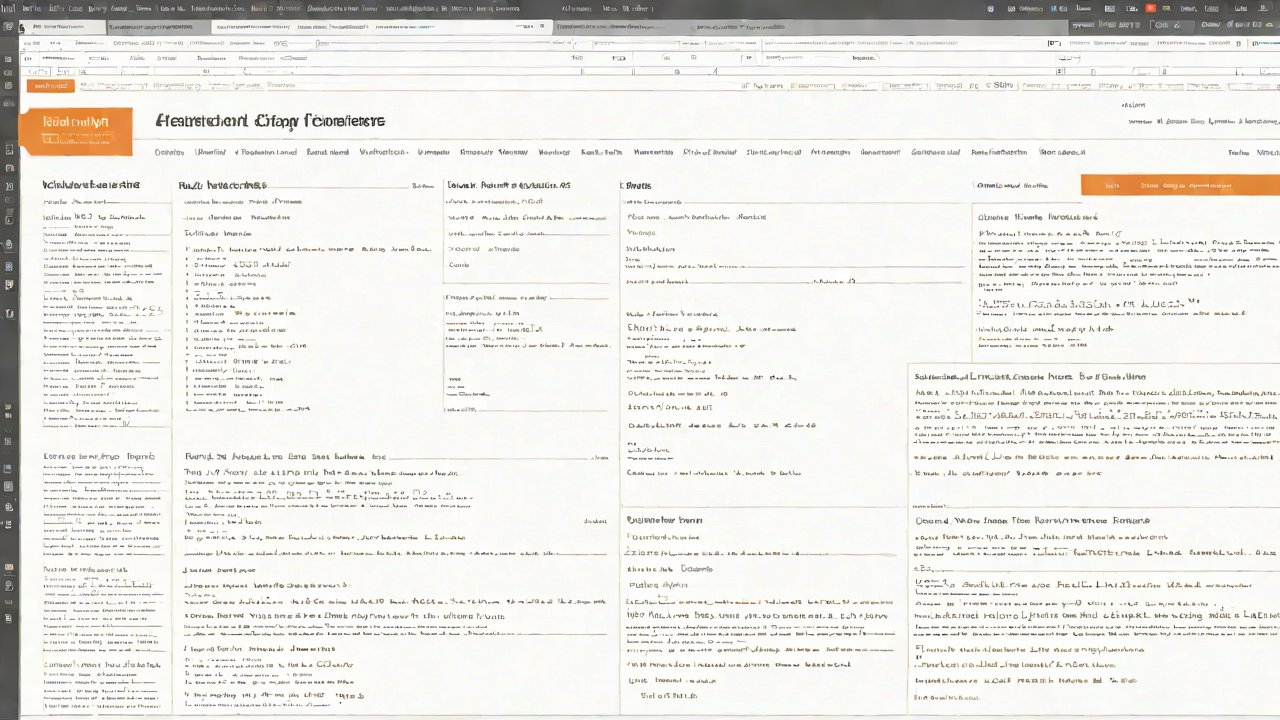Click the topmost icon in the dark left sidebar
Screen dimensions: 1280x720
tap(9, 27)
